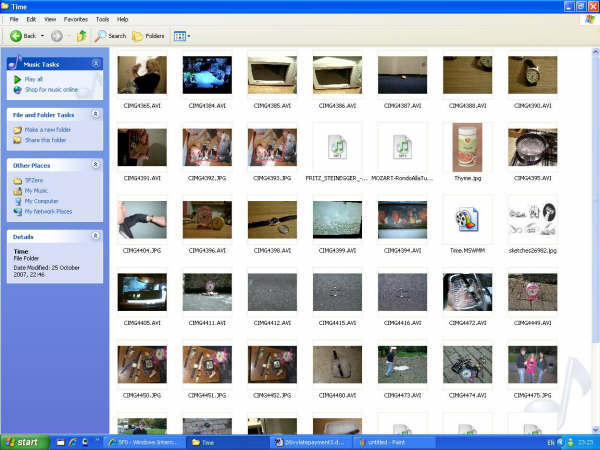Open the Search pane
This screenshot has width=600, height=450.
coord(110,35)
